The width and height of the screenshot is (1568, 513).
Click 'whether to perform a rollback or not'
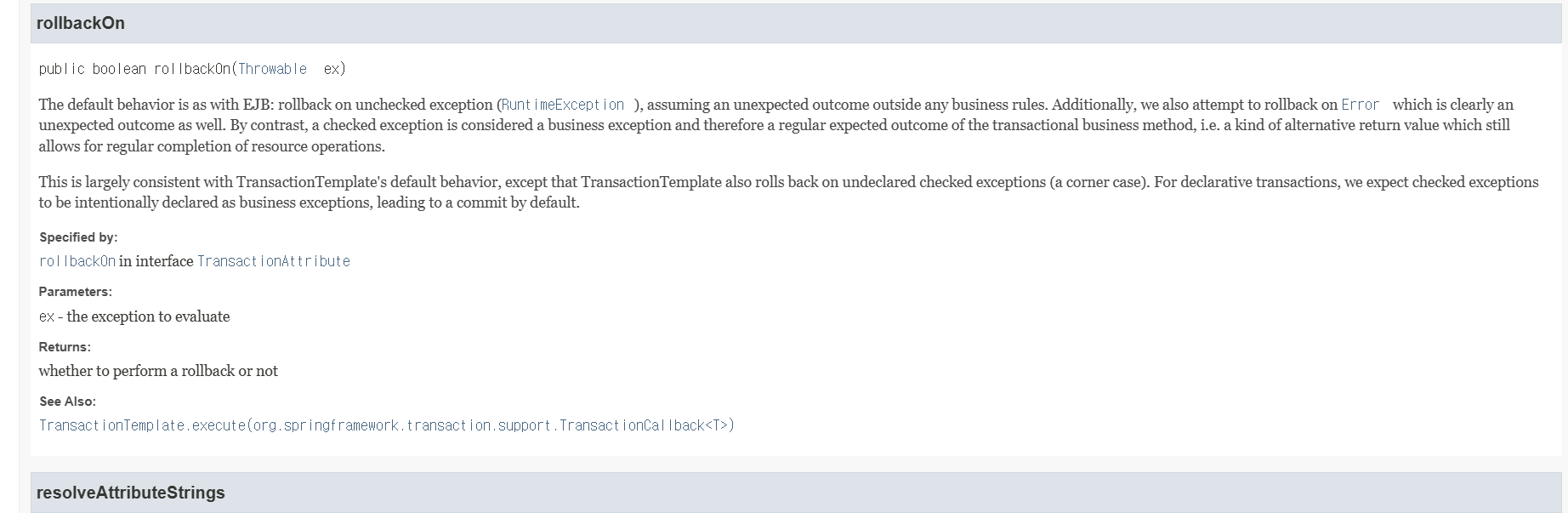[x=158, y=371]
